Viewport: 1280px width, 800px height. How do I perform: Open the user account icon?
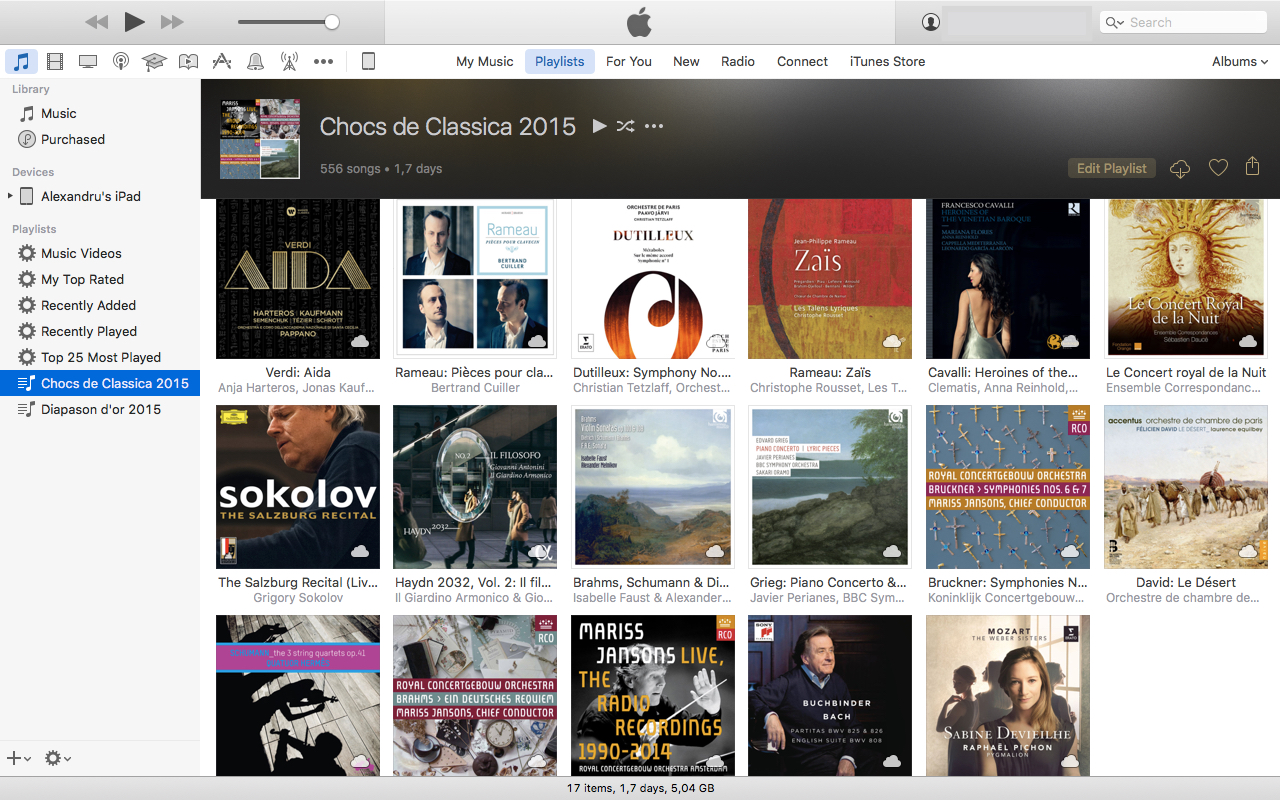click(931, 22)
